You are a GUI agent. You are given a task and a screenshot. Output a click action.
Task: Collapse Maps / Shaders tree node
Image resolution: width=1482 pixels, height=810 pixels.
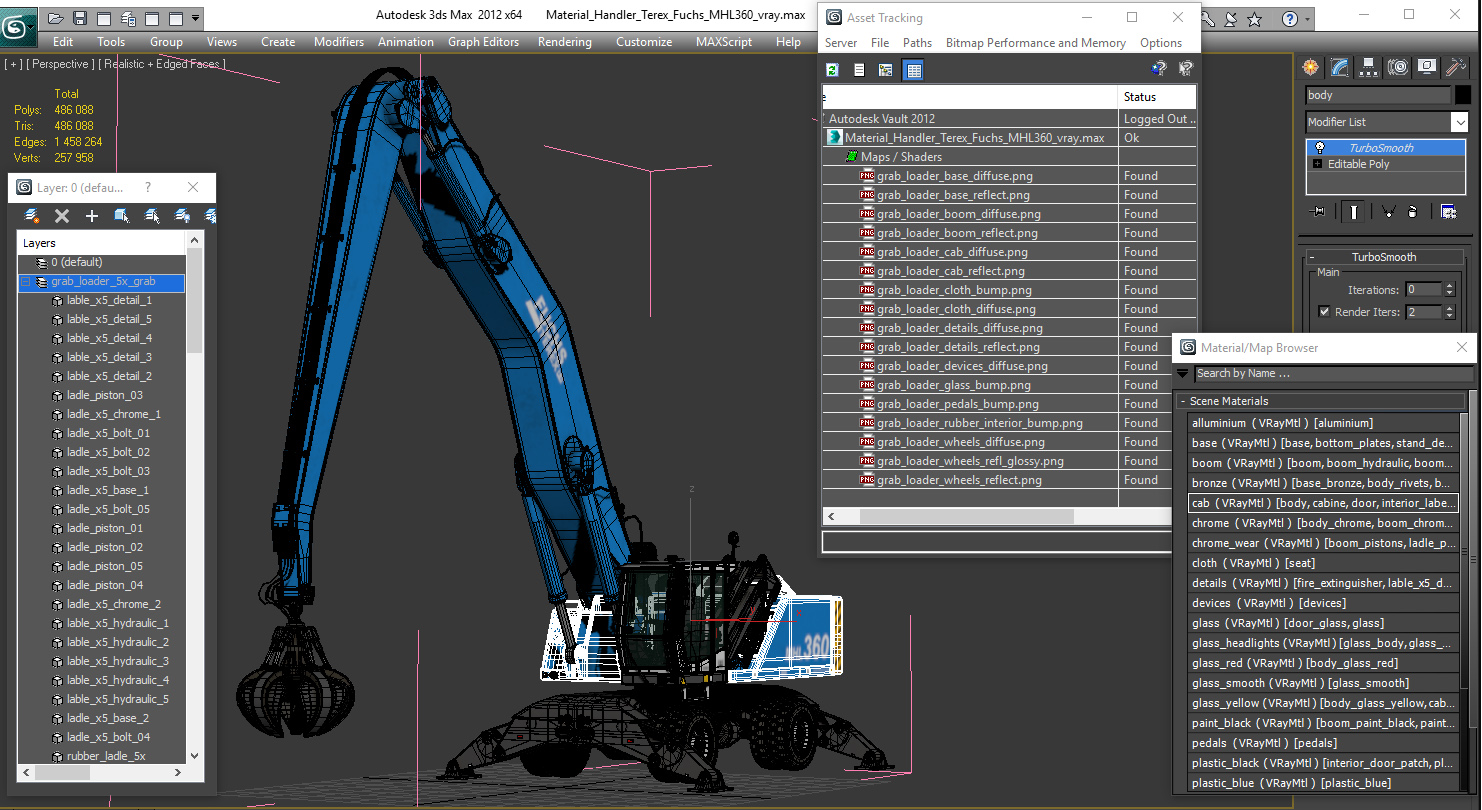(x=851, y=157)
